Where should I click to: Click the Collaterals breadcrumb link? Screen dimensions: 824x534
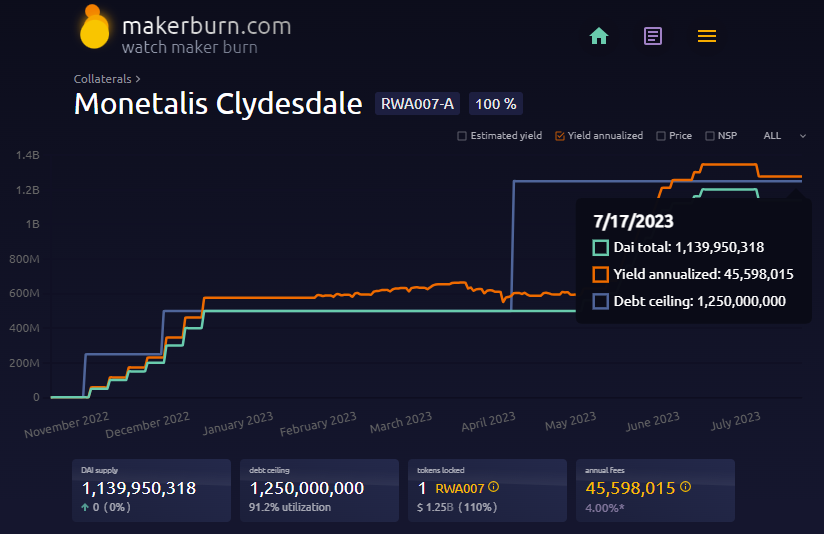coord(102,79)
